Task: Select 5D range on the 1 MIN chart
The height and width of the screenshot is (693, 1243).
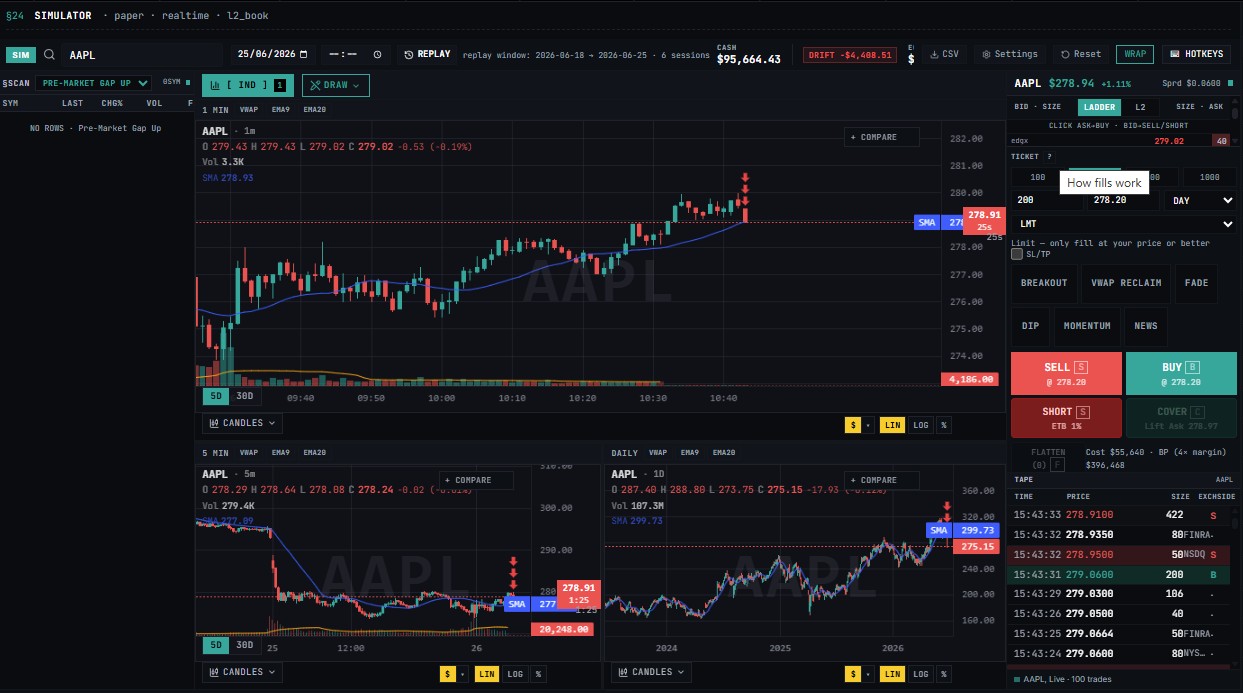Action: click(215, 396)
